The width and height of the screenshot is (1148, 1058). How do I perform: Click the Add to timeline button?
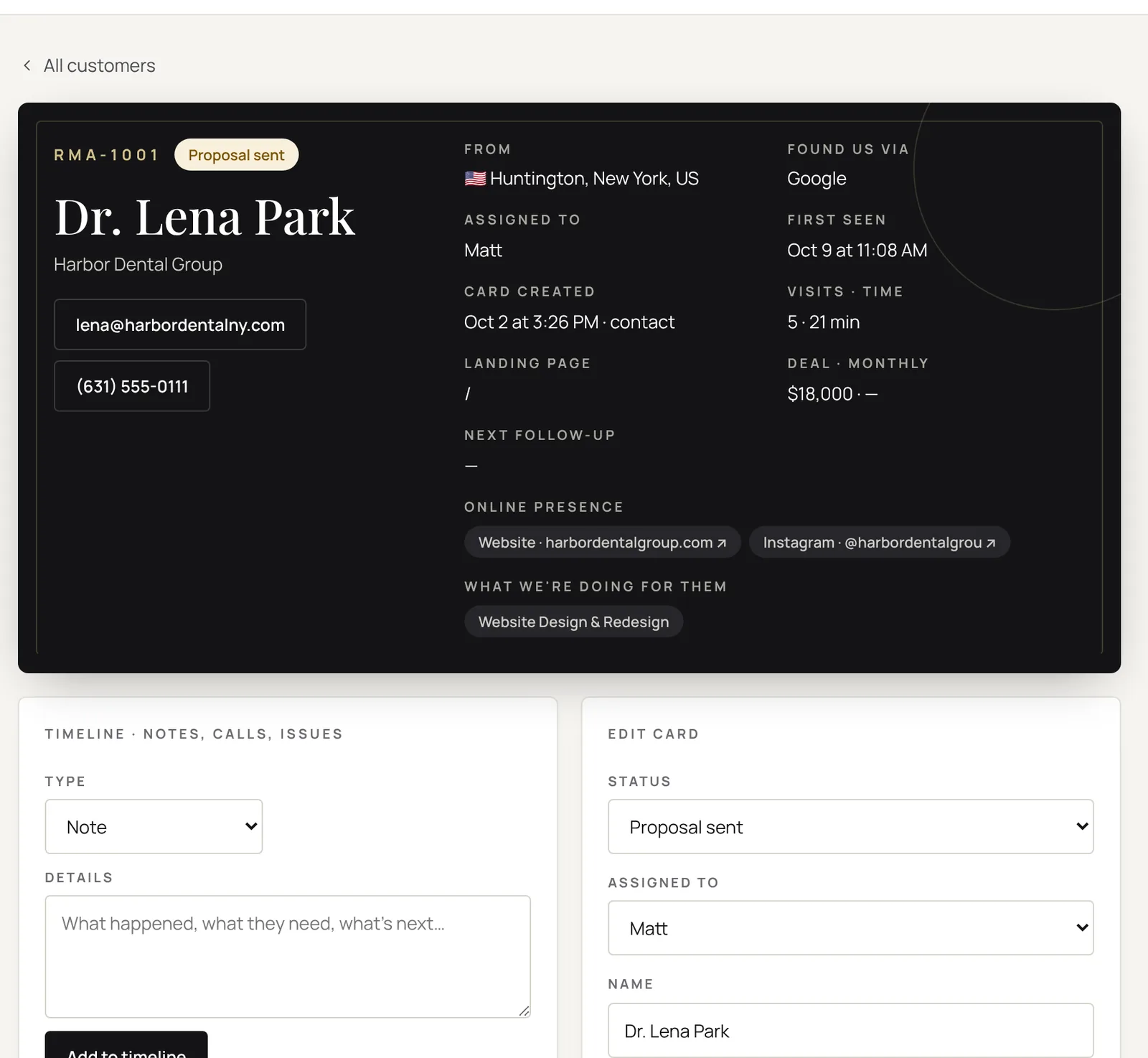coord(126,1045)
